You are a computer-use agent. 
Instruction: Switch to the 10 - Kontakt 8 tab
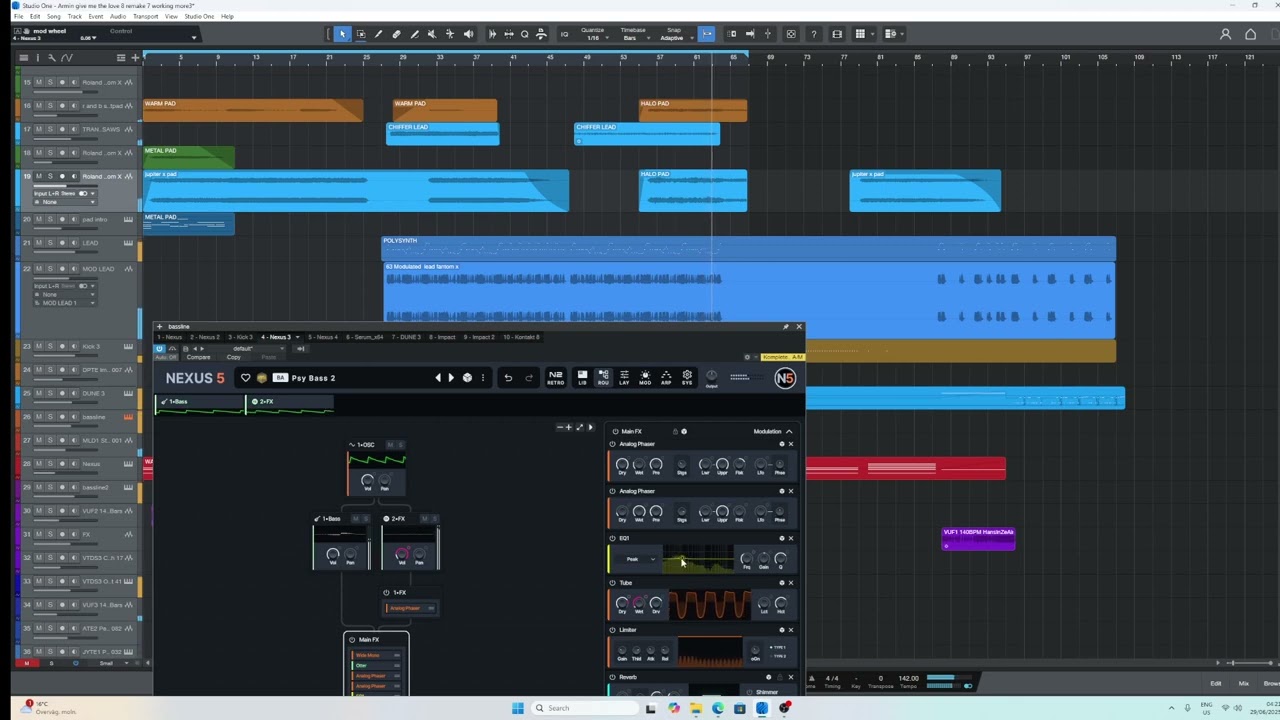tap(521, 337)
